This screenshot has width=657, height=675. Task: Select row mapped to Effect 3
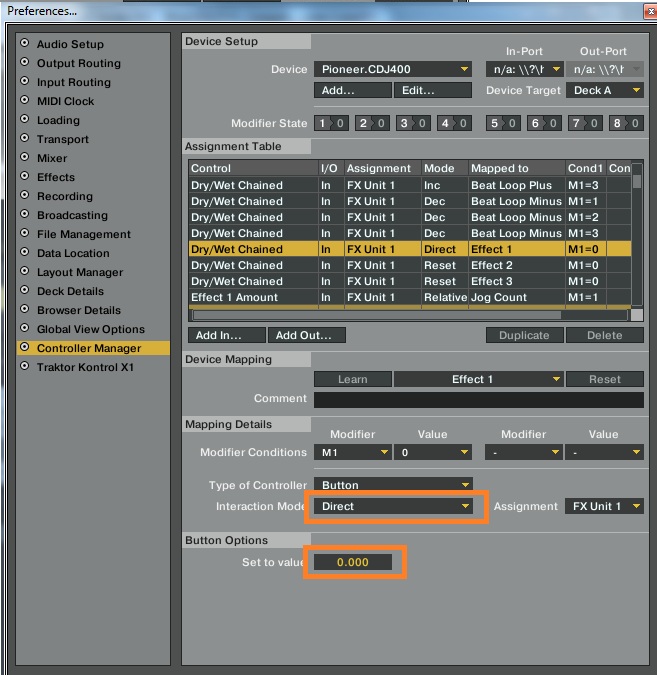tap(410, 281)
